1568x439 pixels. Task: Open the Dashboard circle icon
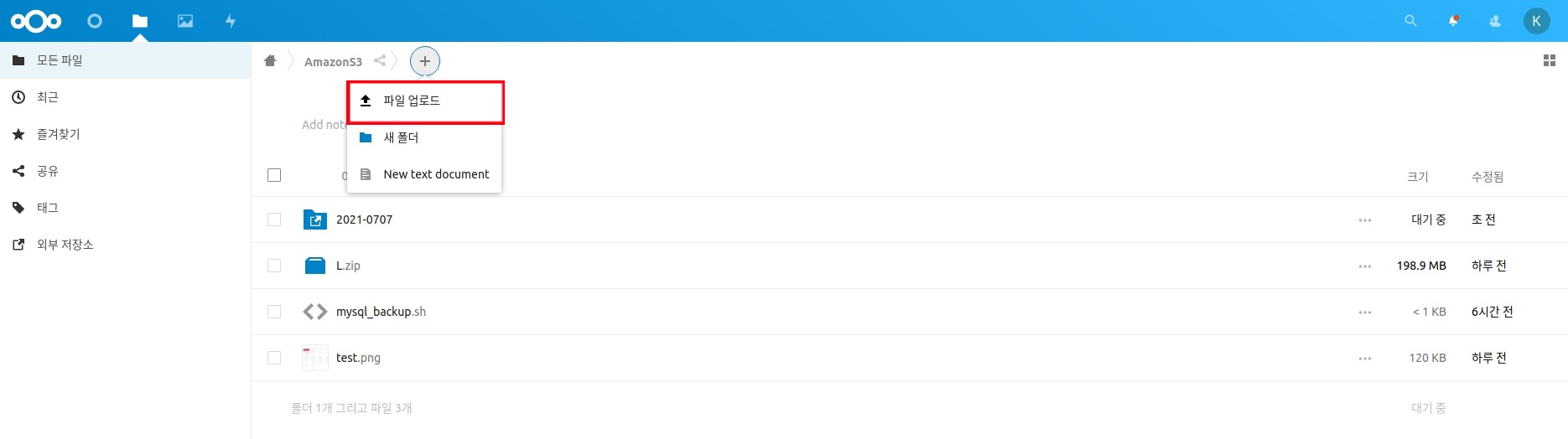click(x=95, y=21)
